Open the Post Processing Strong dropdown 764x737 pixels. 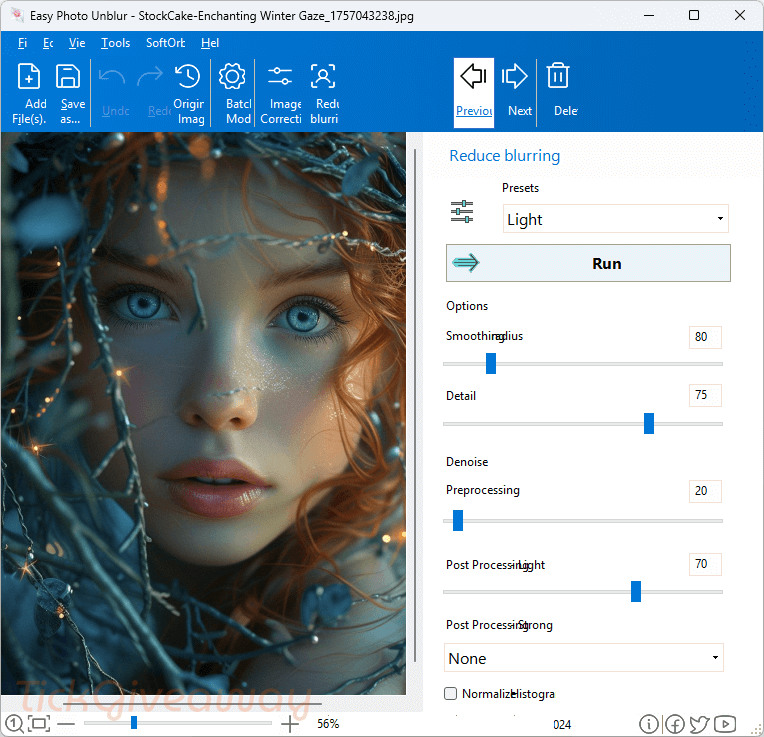click(584, 658)
